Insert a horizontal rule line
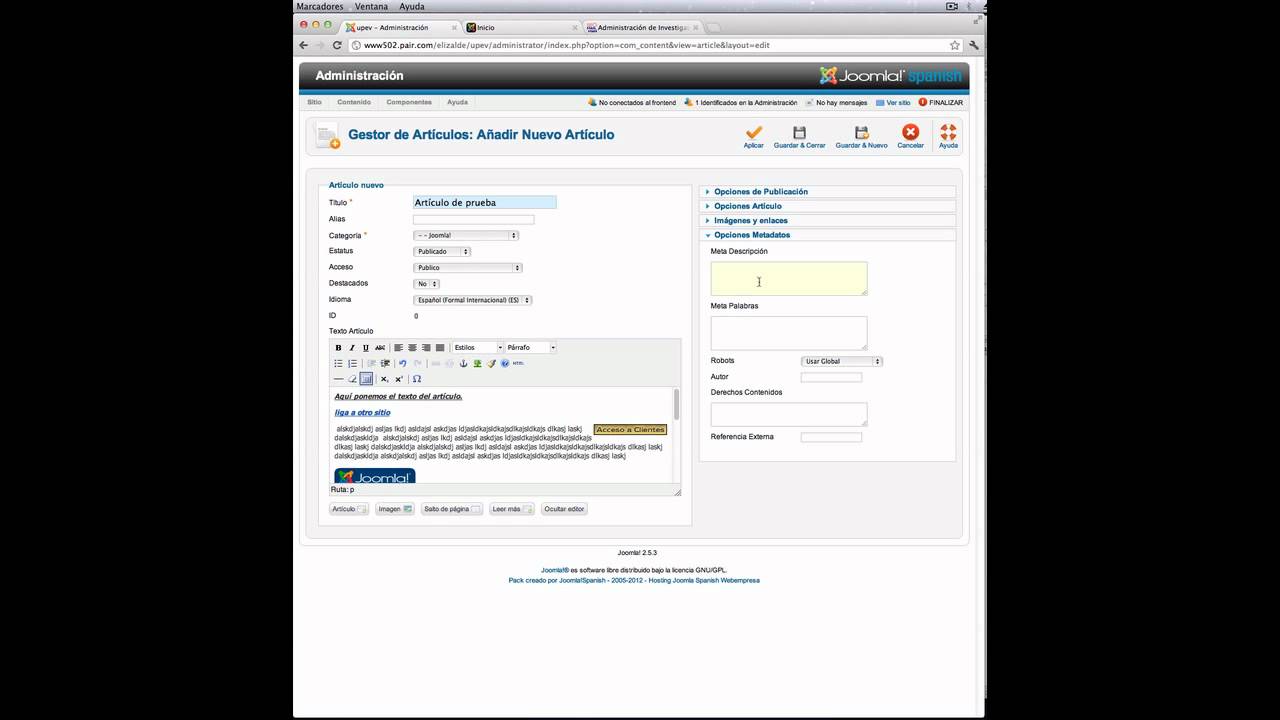This screenshot has width=1280, height=720. click(x=338, y=379)
